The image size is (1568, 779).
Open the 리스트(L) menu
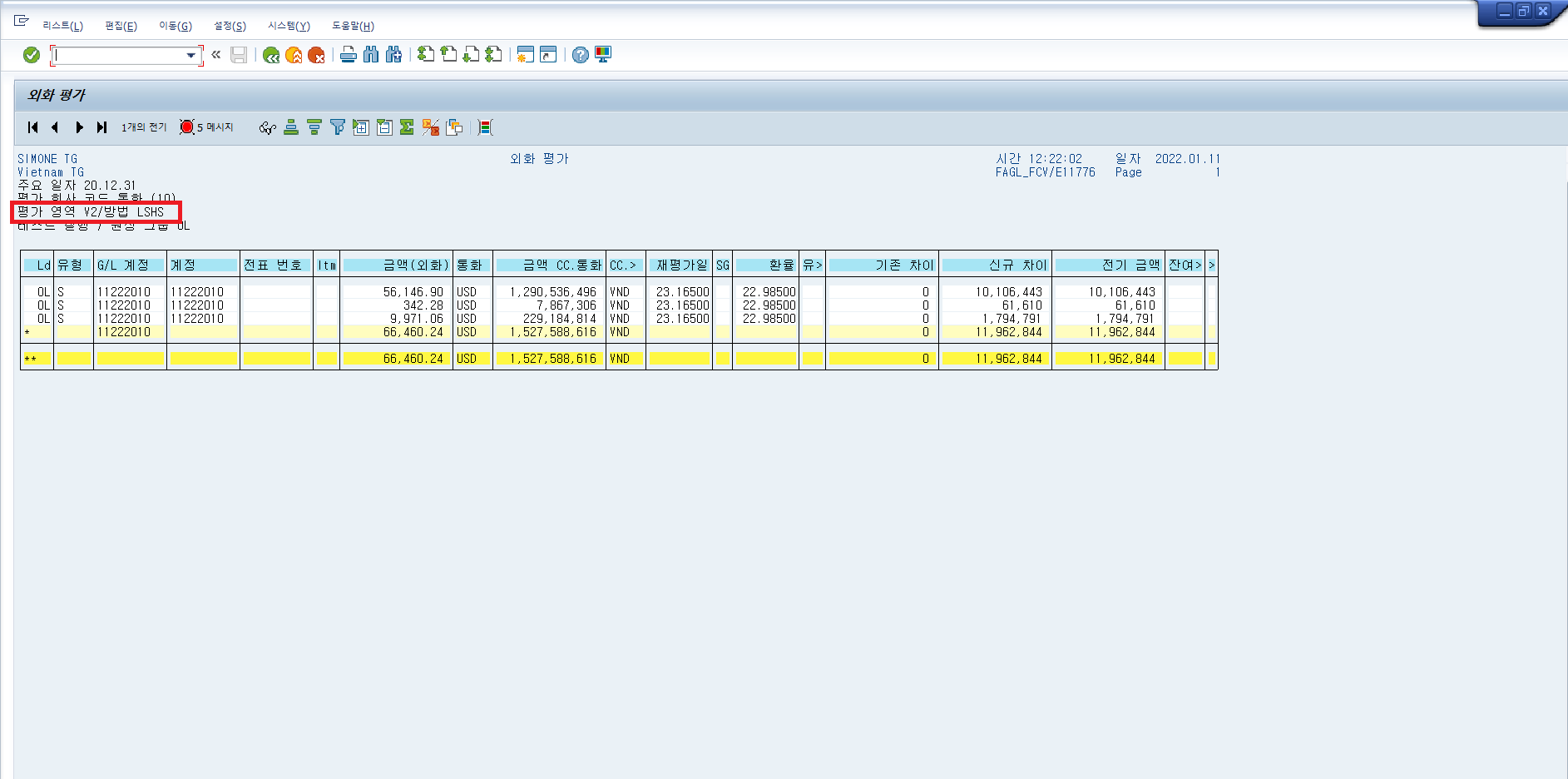pos(63,26)
